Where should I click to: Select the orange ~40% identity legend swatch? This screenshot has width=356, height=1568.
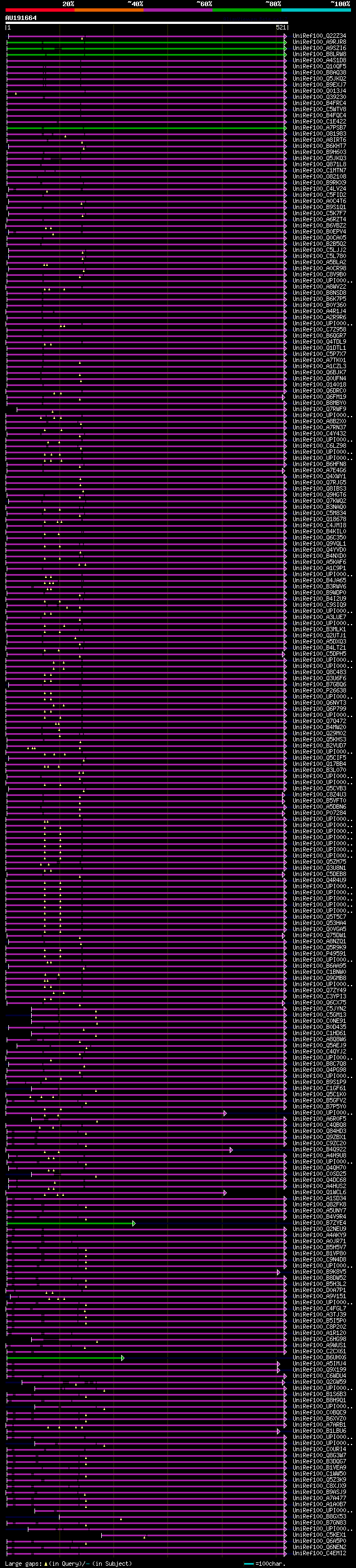109,10
